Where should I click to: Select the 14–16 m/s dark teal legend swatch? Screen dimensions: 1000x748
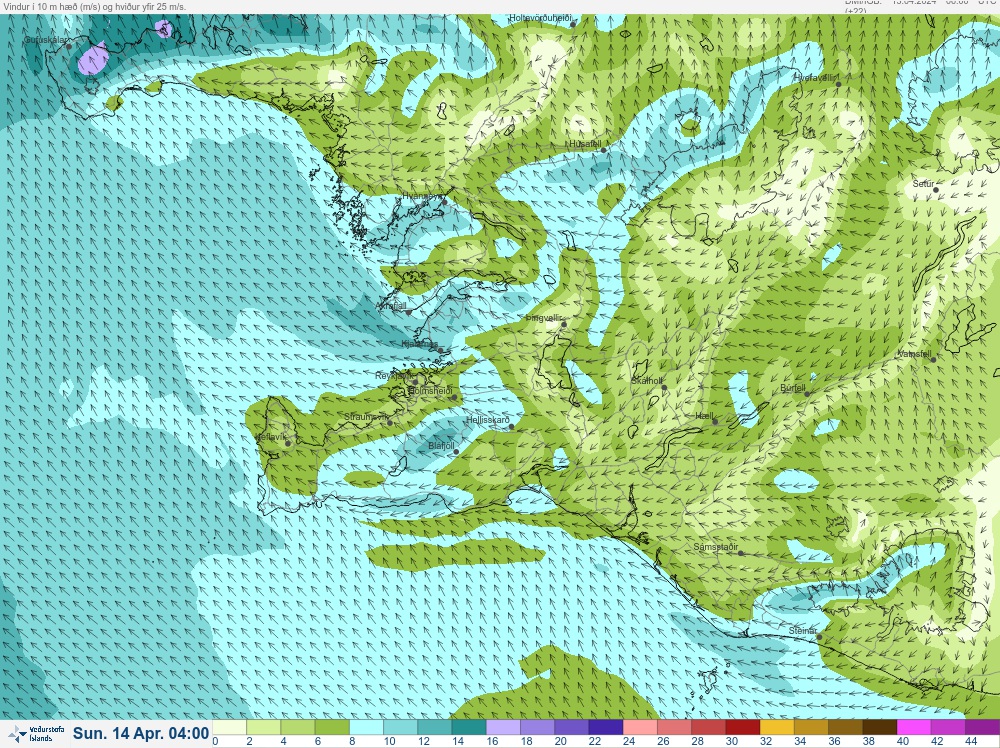point(469,728)
